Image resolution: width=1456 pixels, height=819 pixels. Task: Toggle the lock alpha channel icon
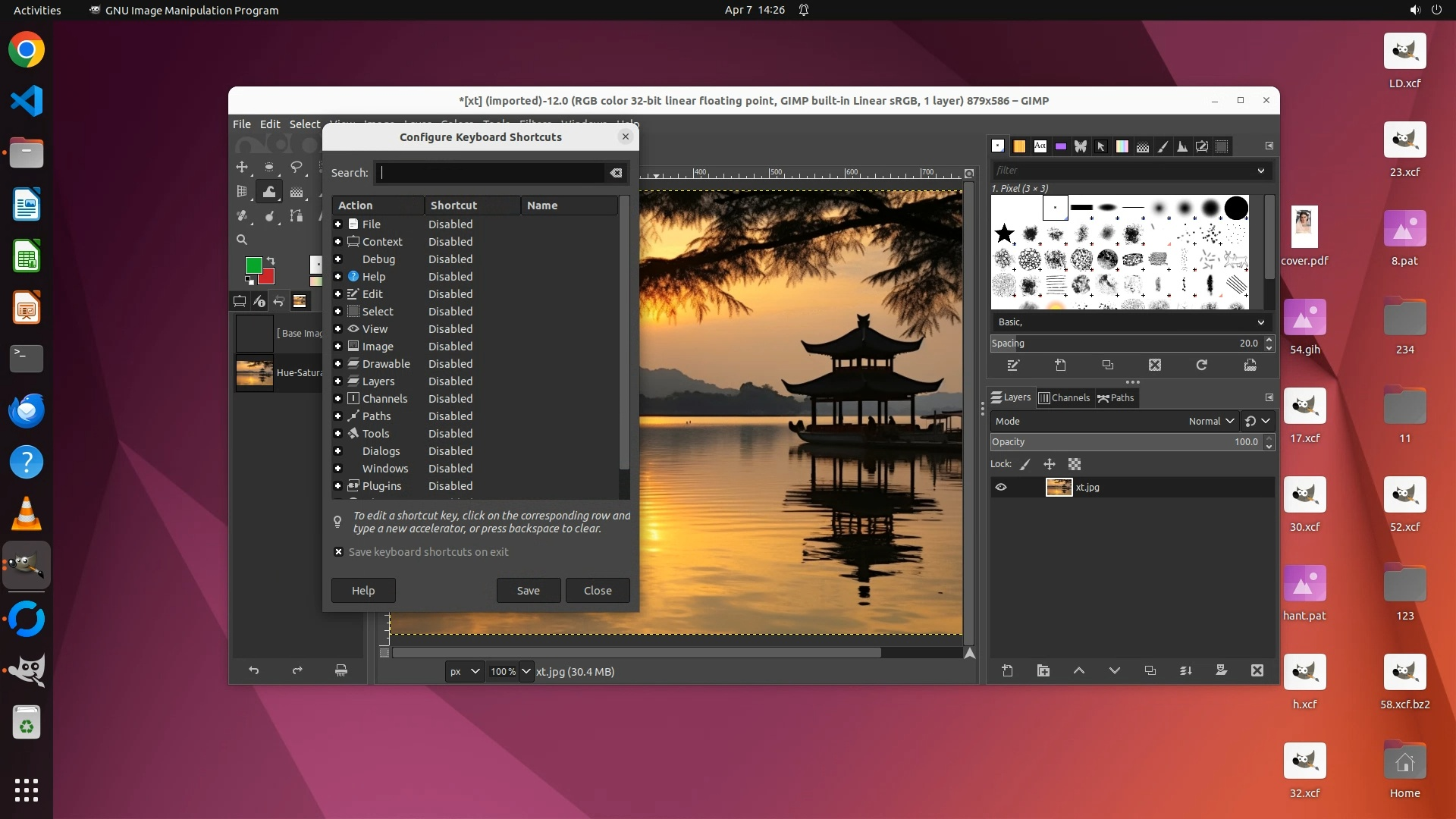pyautogui.click(x=1075, y=464)
